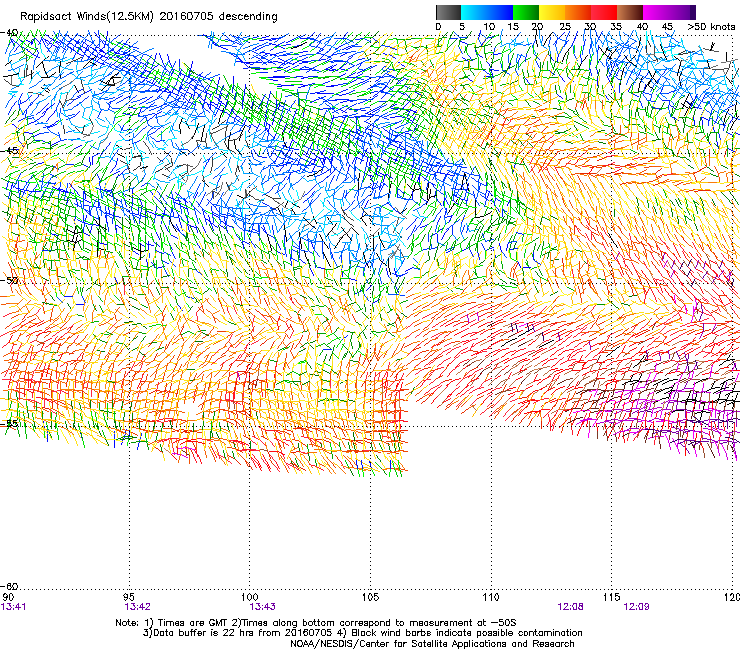The height and width of the screenshot is (650, 740).
Task: Click the '-40' latitude axis label
Action: (10, 33)
